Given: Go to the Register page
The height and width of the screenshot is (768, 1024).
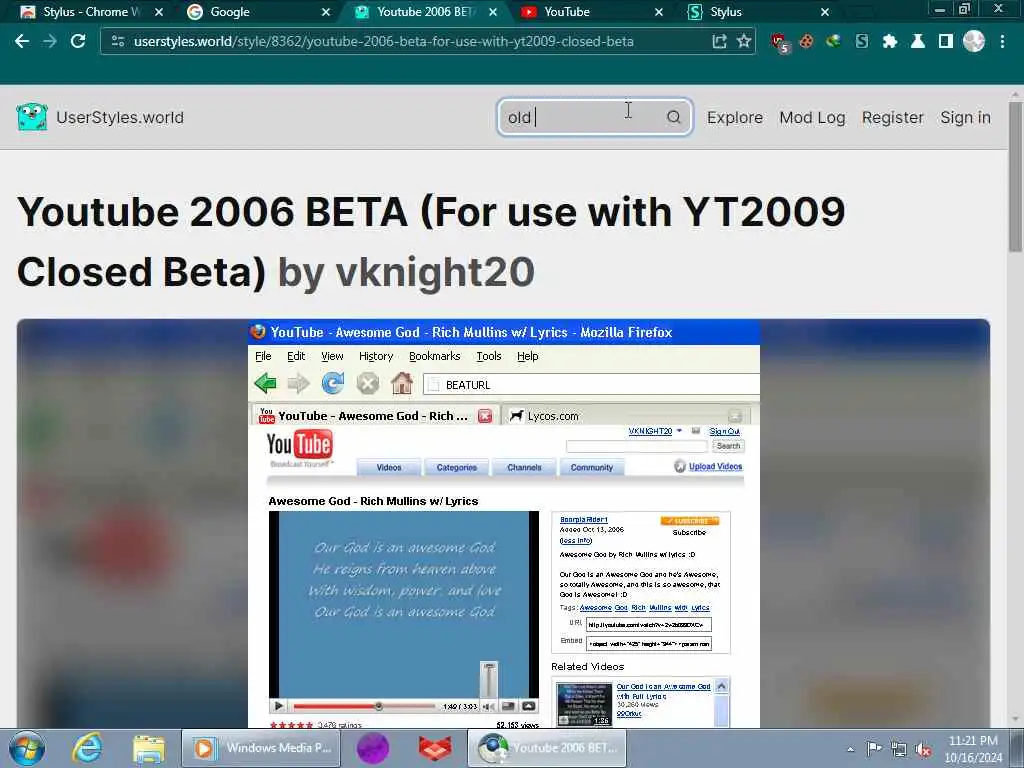Looking at the screenshot, I should tap(893, 118).
